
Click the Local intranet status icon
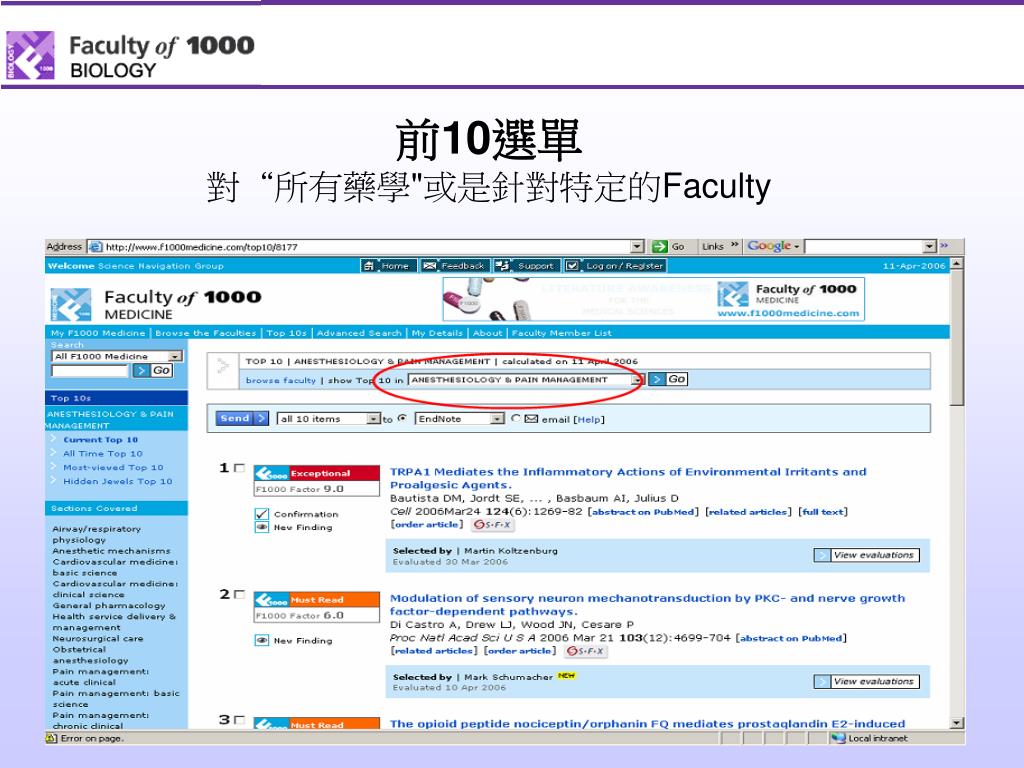839,738
